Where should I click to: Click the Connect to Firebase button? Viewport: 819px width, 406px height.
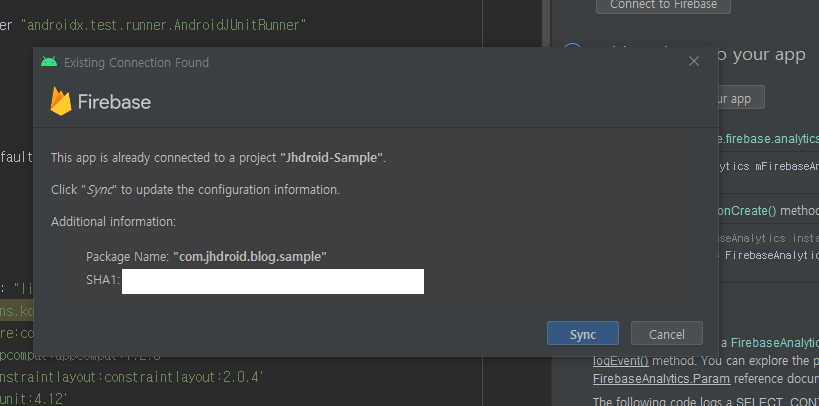point(663,5)
